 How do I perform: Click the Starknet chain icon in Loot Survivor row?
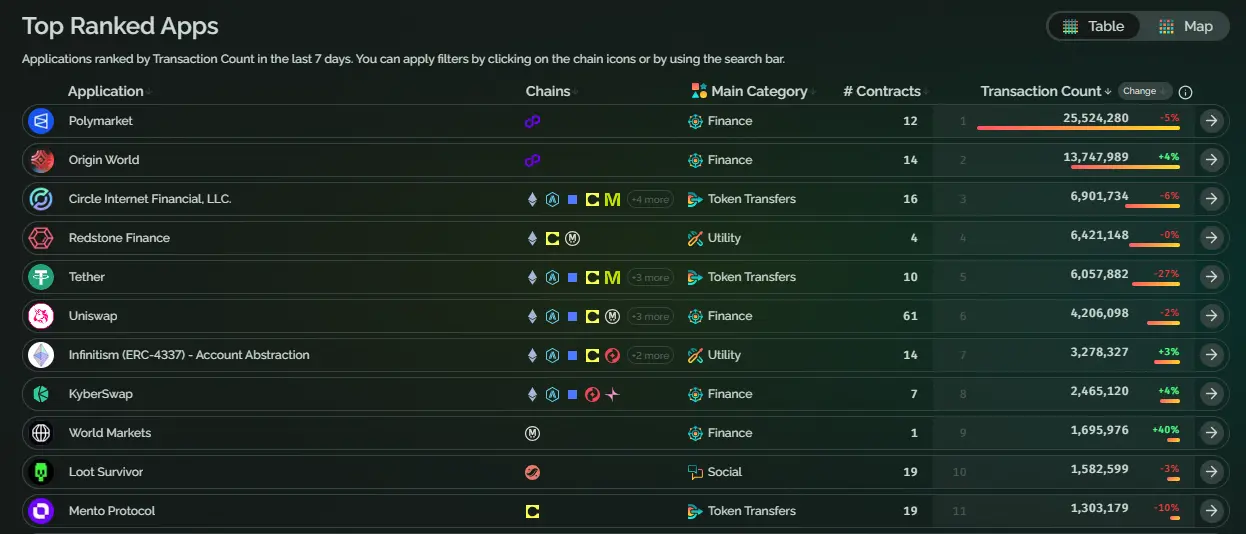coord(533,472)
